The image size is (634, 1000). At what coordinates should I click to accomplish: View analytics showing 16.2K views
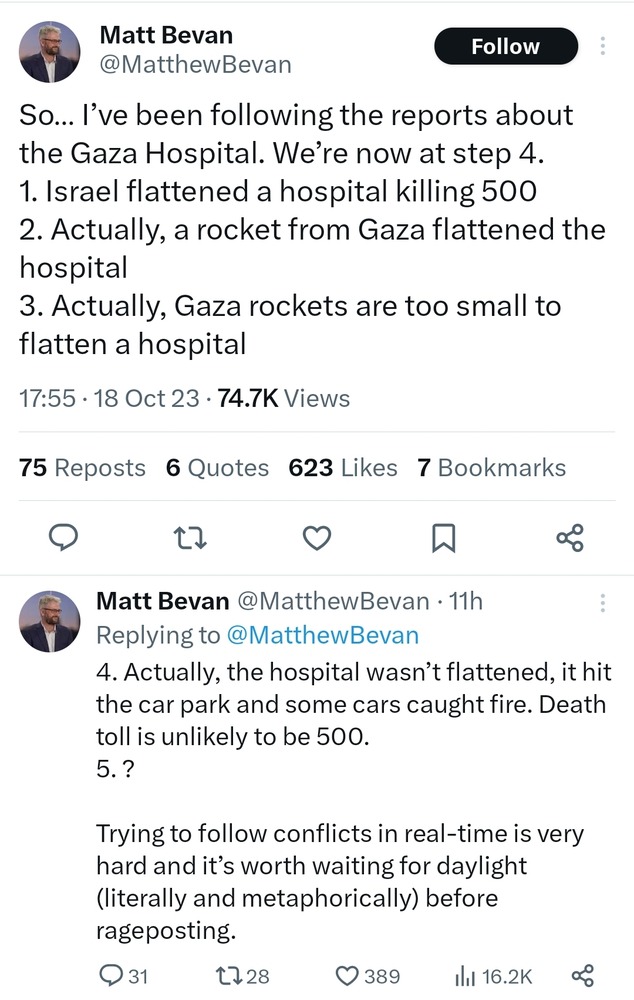(x=494, y=976)
